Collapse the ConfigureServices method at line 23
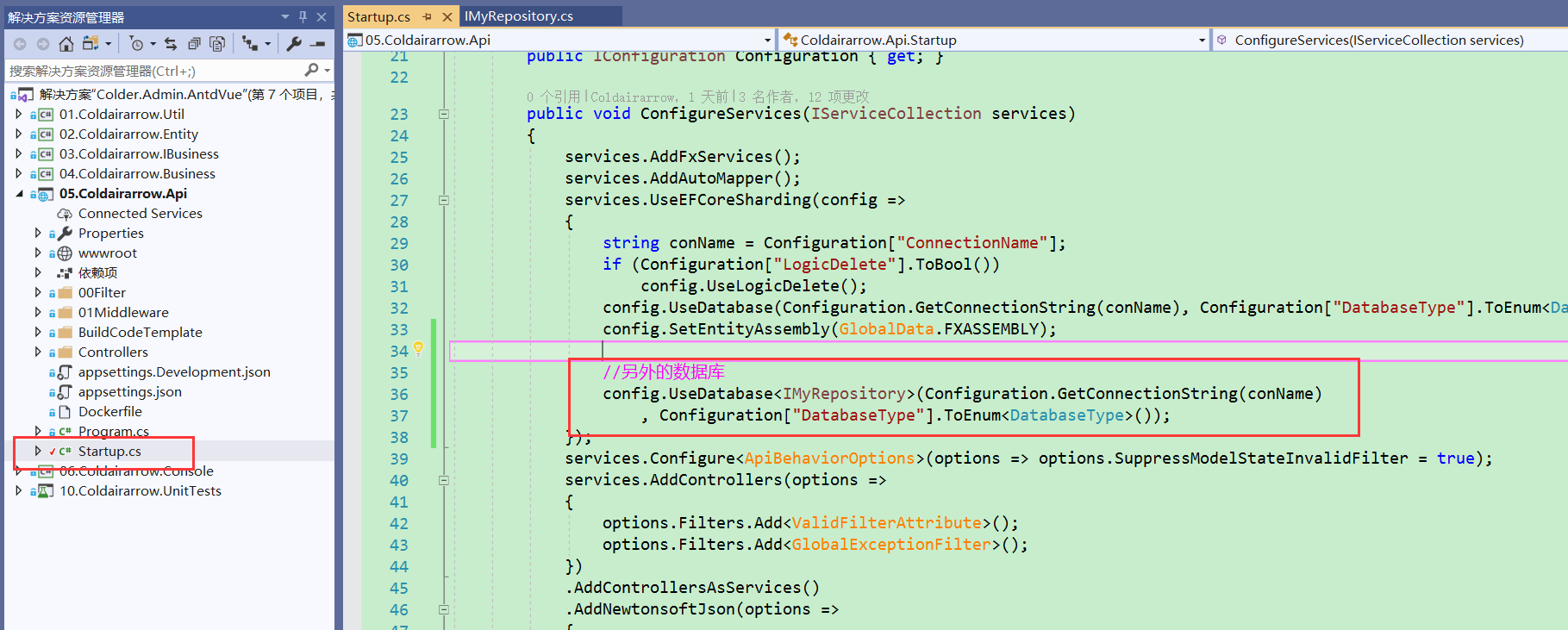1568x630 pixels. 444,114
